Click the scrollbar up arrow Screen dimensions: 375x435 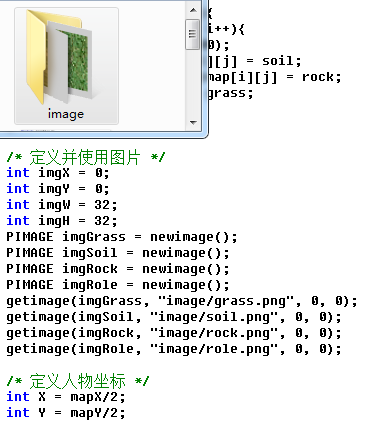(193, 10)
